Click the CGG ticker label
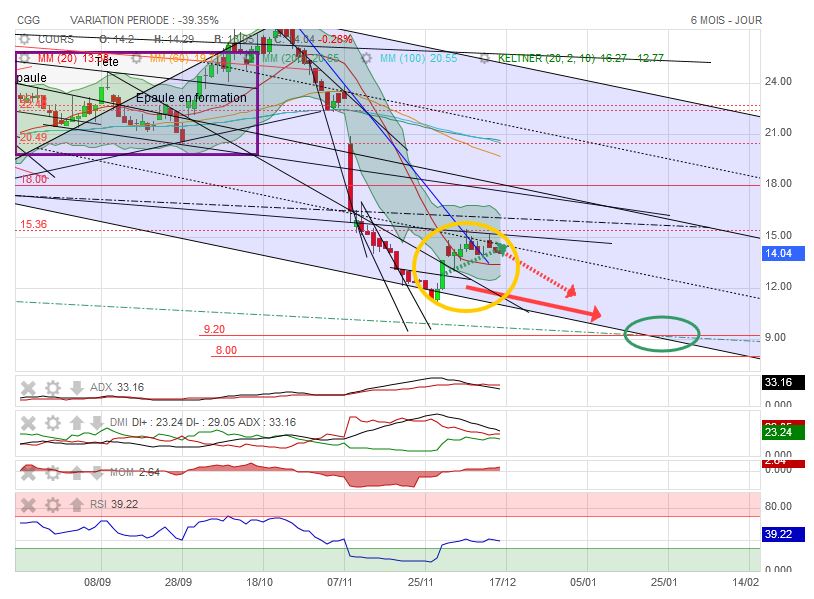 click(29, 20)
